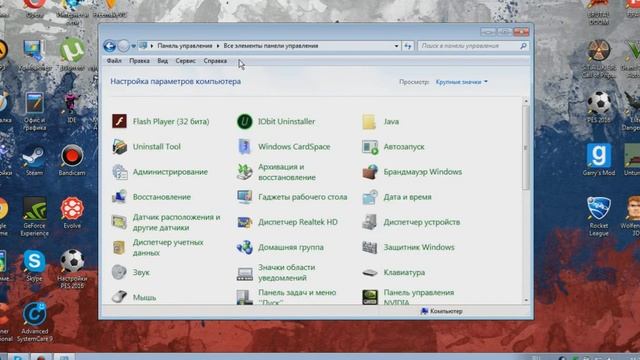Open the Java settings icon
The image size is (640, 360).
point(369,122)
